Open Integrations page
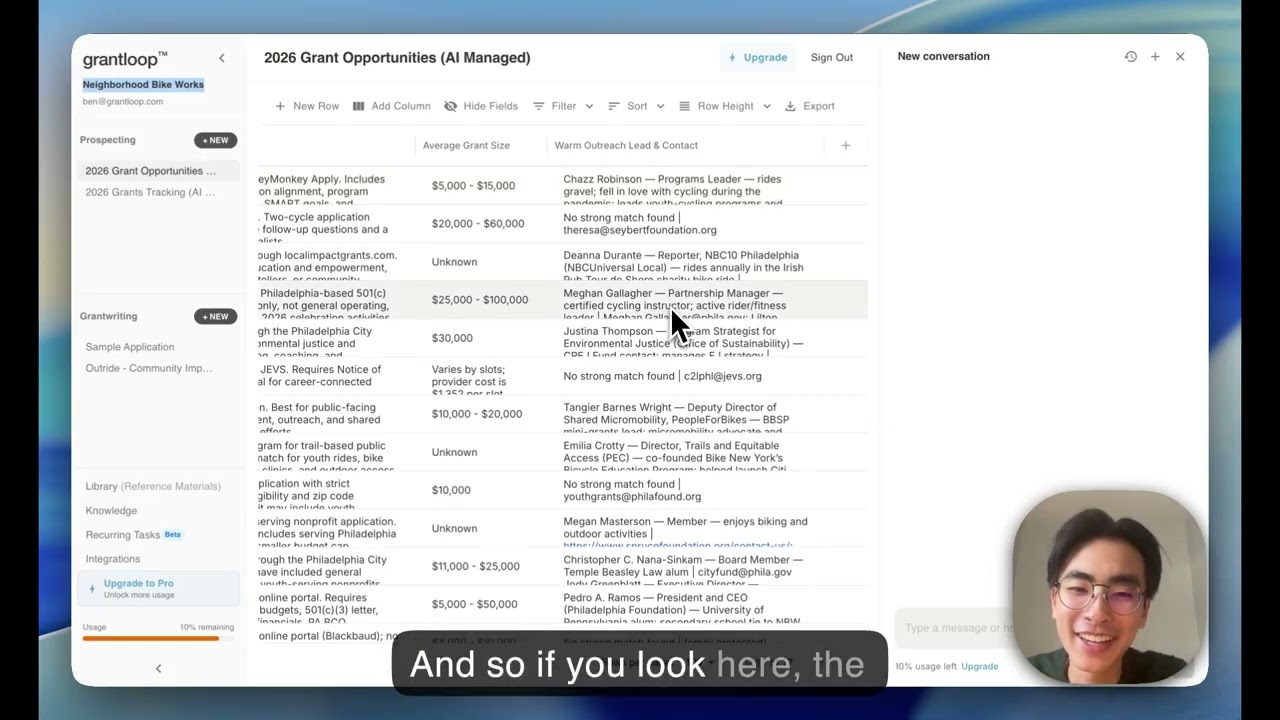Image resolution: width=1280 pixels, height=720 pixels. click(113, 559)
